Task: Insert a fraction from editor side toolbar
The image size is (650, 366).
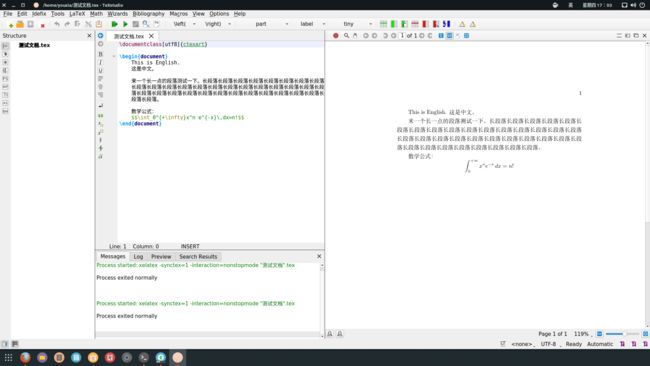Action: click(100, 140)
